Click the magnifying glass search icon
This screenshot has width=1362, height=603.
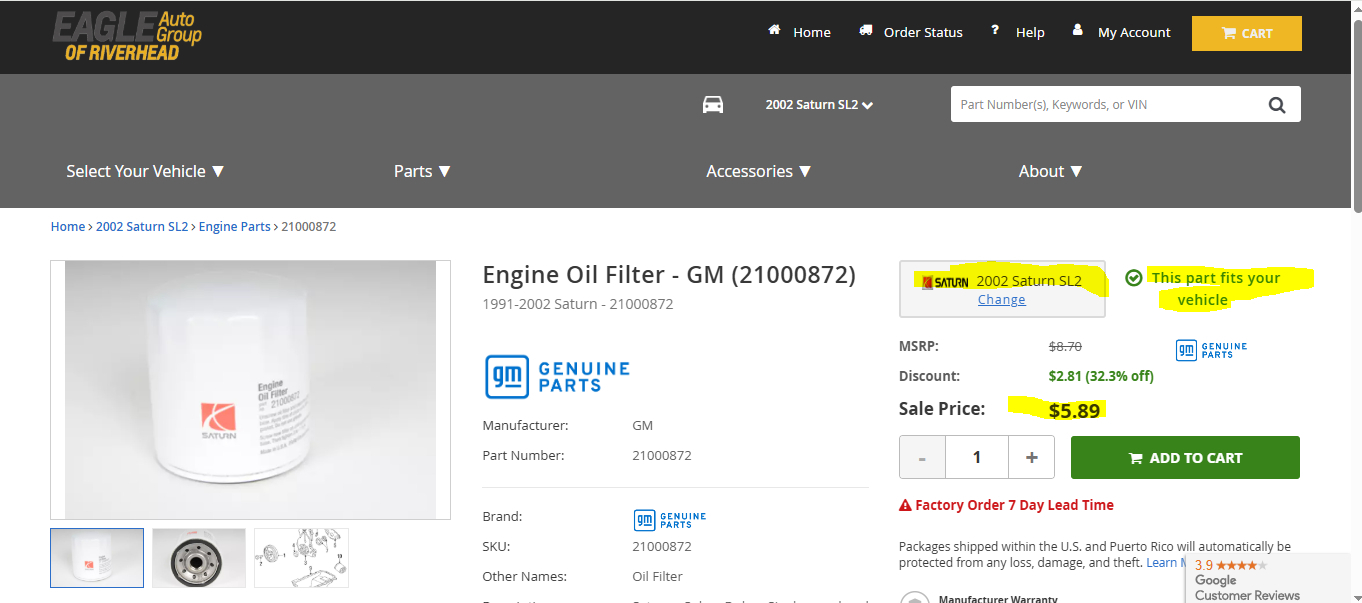point(1277,105)
